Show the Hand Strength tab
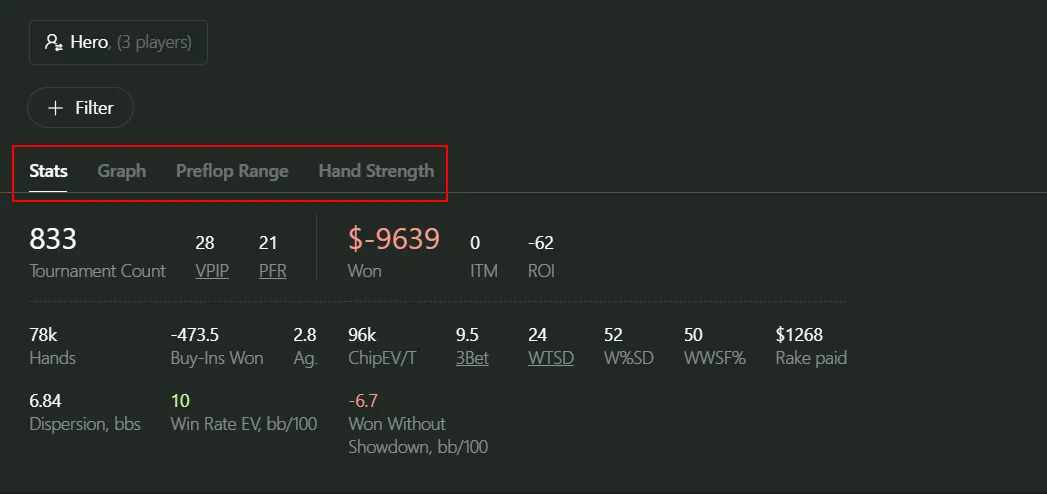Screen dimensions: 1047x494 pos(376,171)
